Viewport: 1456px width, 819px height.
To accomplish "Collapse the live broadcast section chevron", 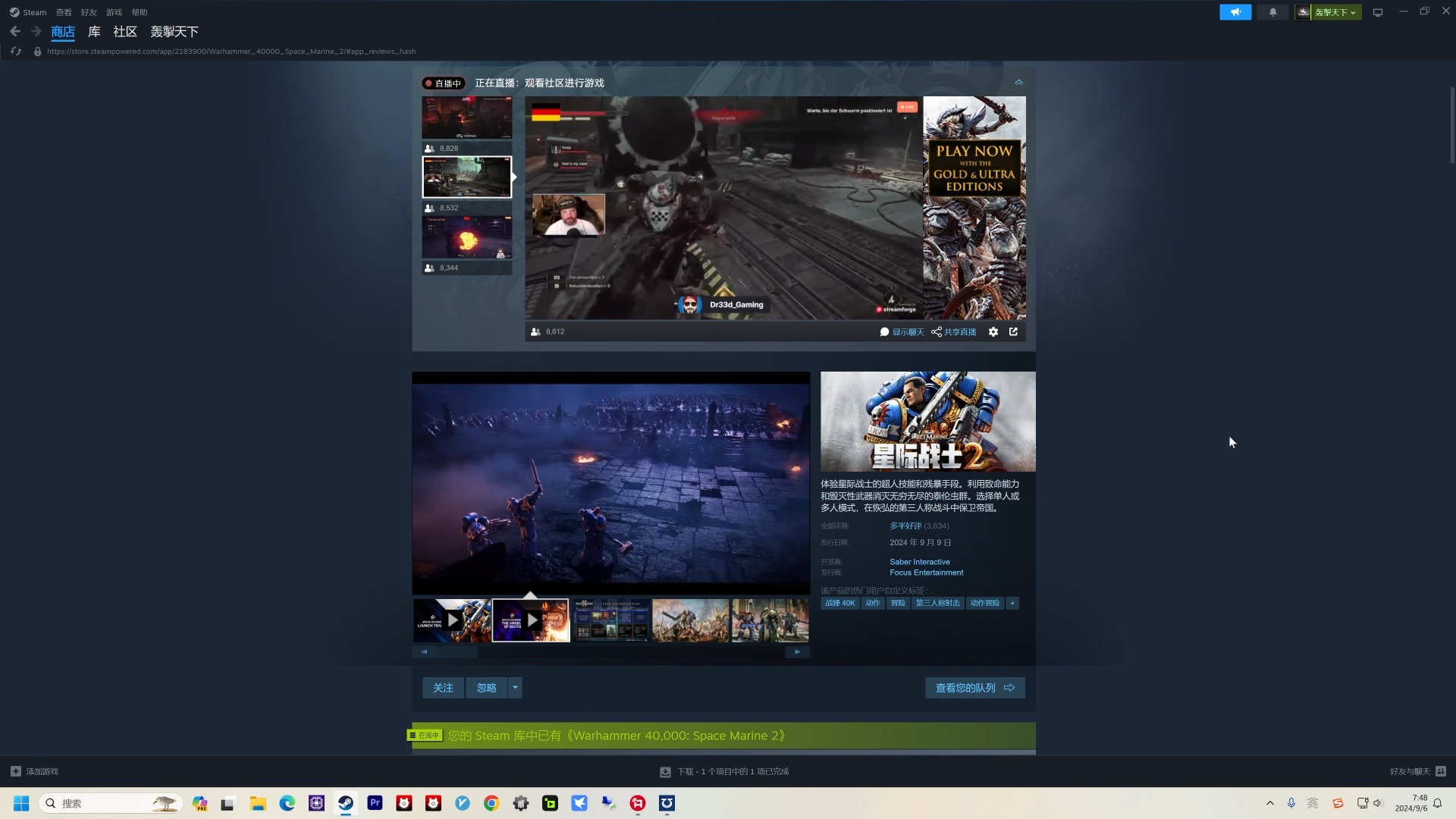I will coord(1018,83).
